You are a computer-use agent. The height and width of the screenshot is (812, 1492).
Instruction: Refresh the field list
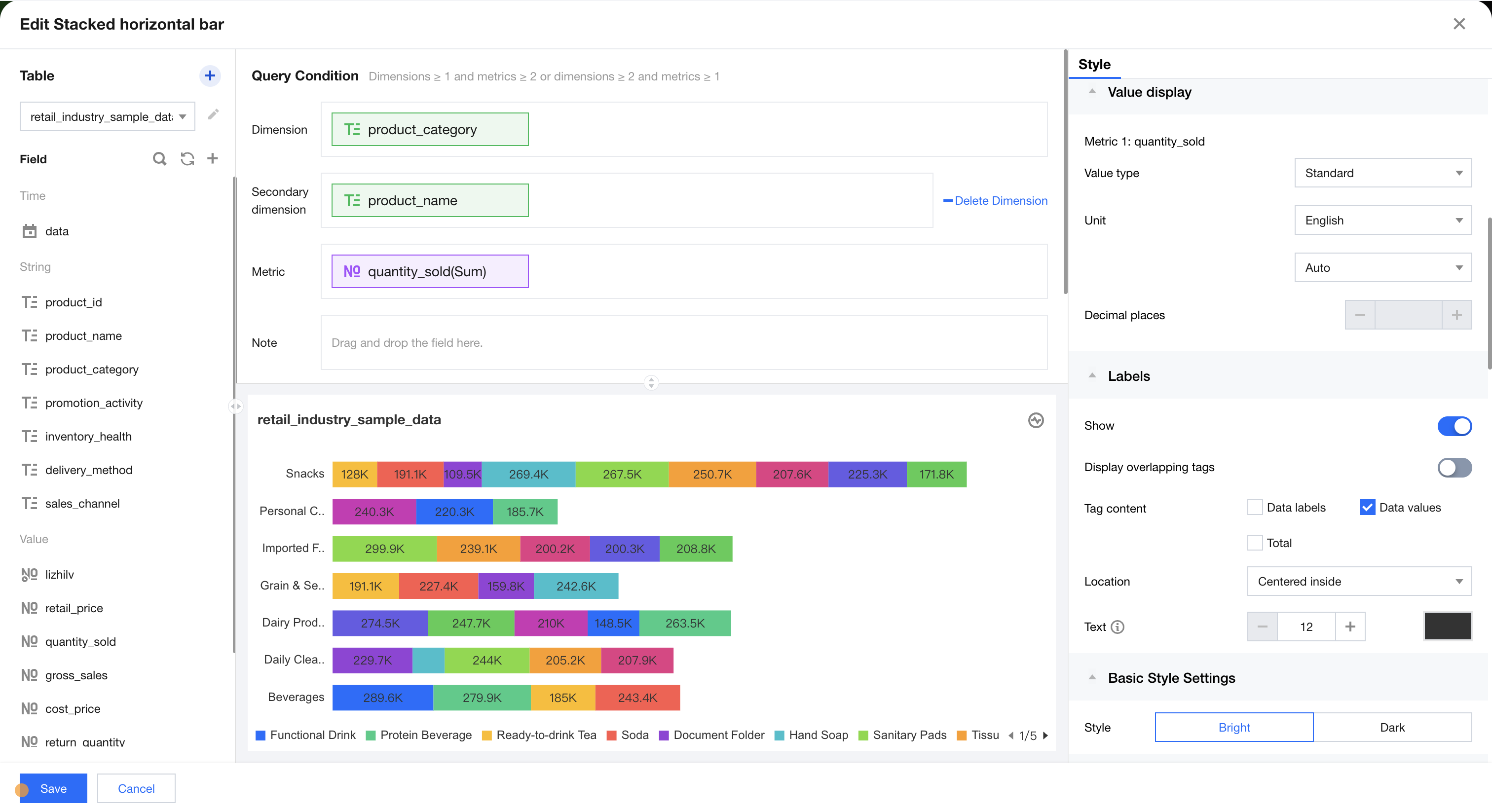click(x=187, y=159)
